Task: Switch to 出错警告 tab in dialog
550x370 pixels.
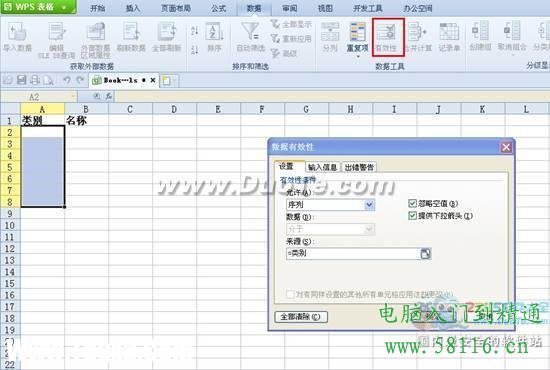Action: click(x=359, y=167)
